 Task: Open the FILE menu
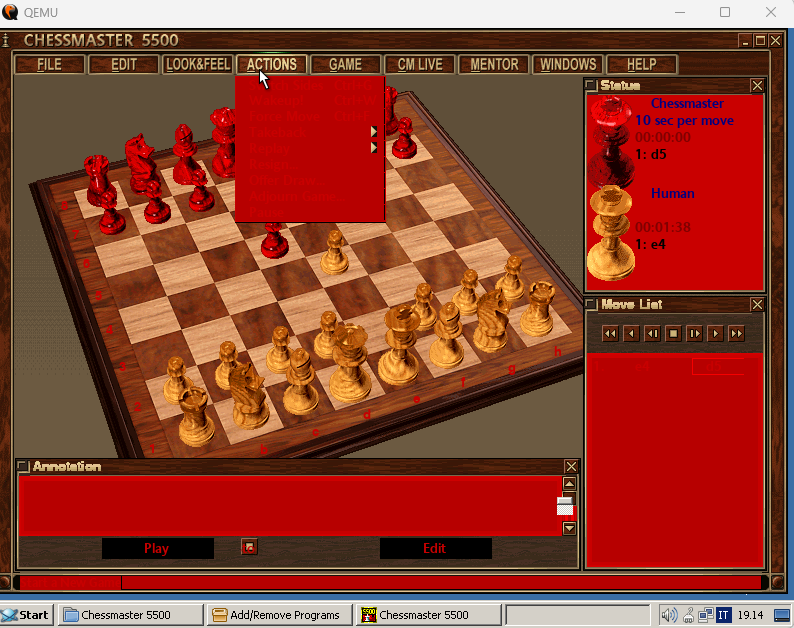click(49, 64)
